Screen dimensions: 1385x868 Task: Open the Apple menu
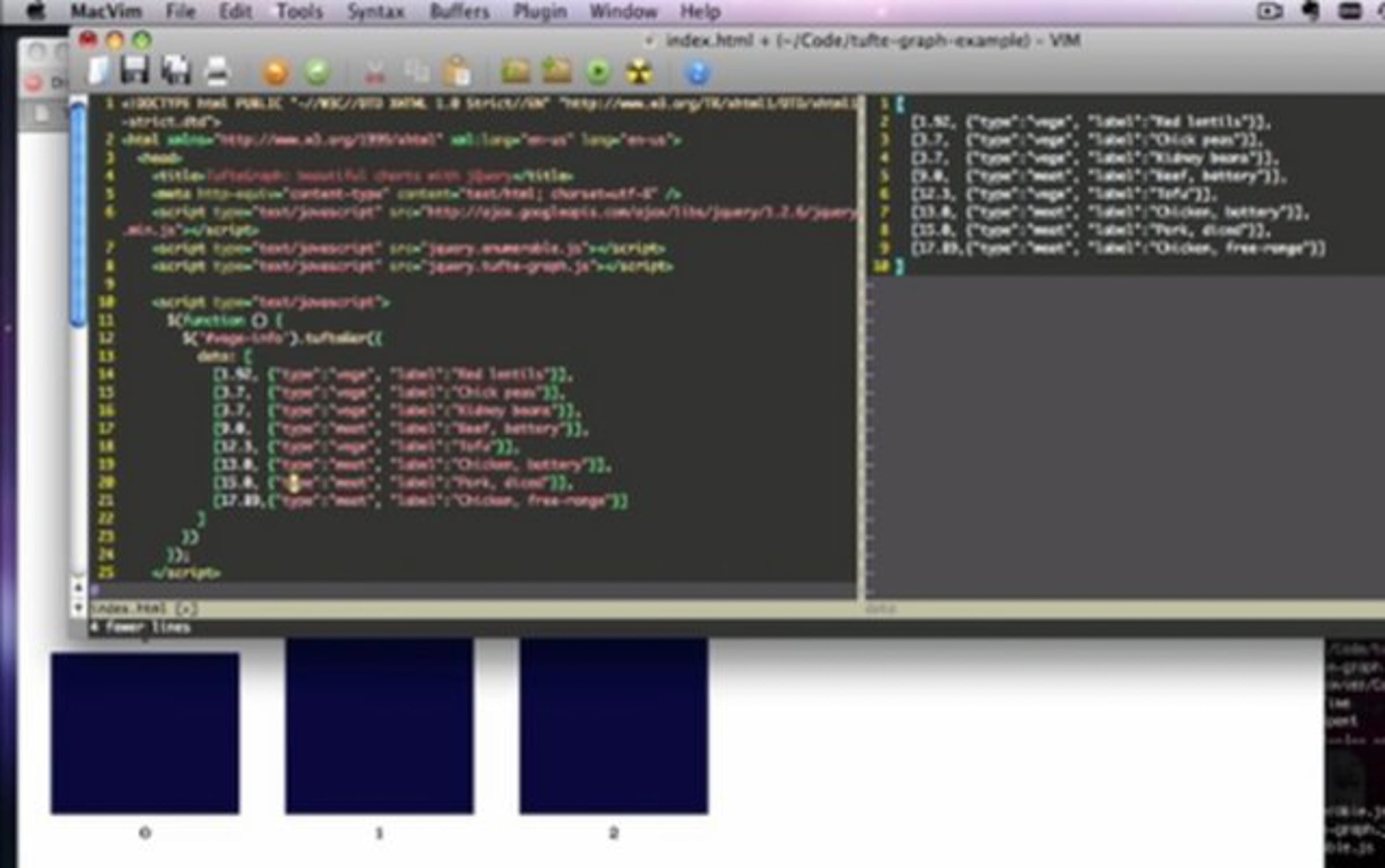point(36,11)
